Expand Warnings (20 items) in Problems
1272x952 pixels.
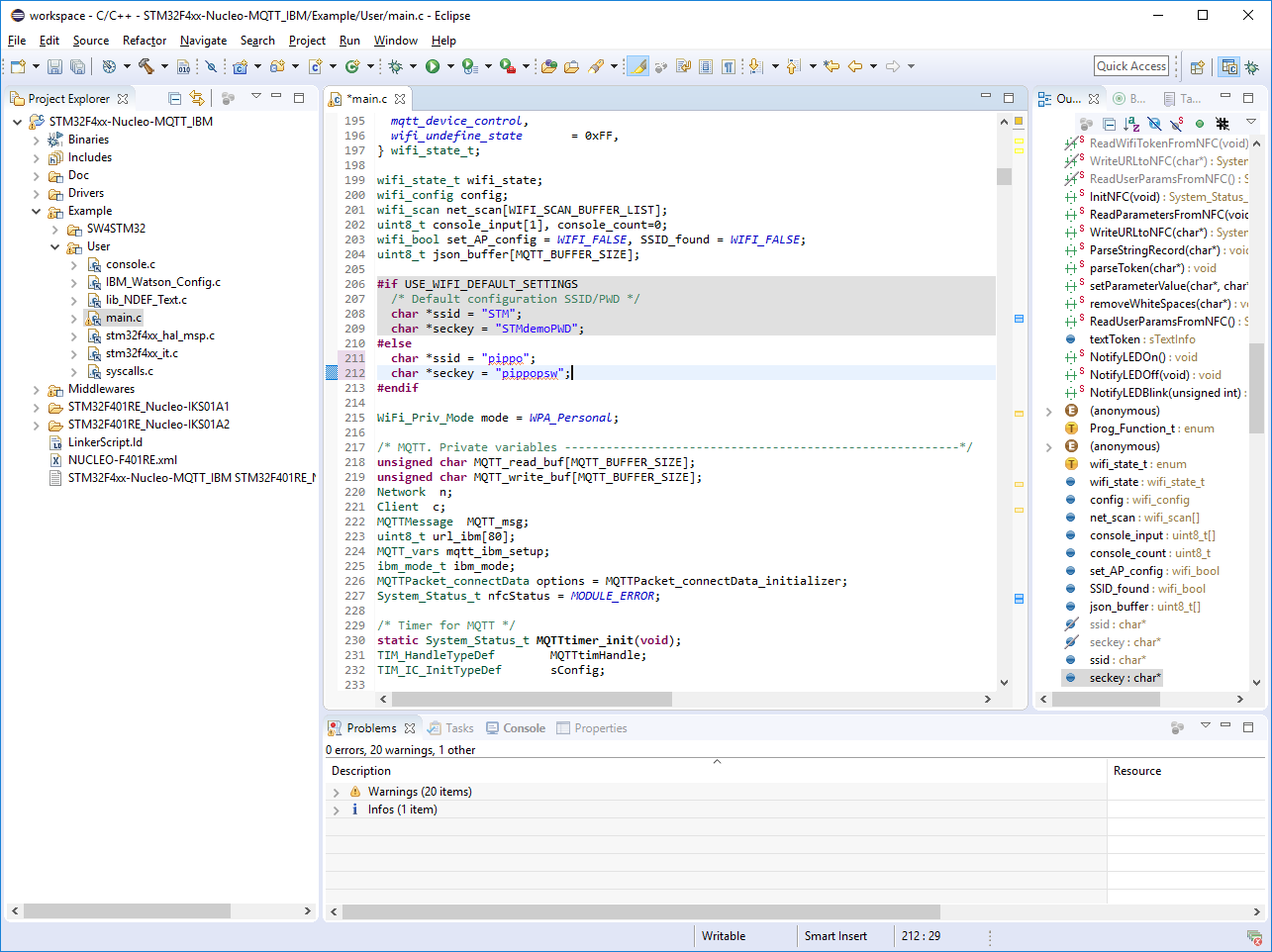point(337,792)
